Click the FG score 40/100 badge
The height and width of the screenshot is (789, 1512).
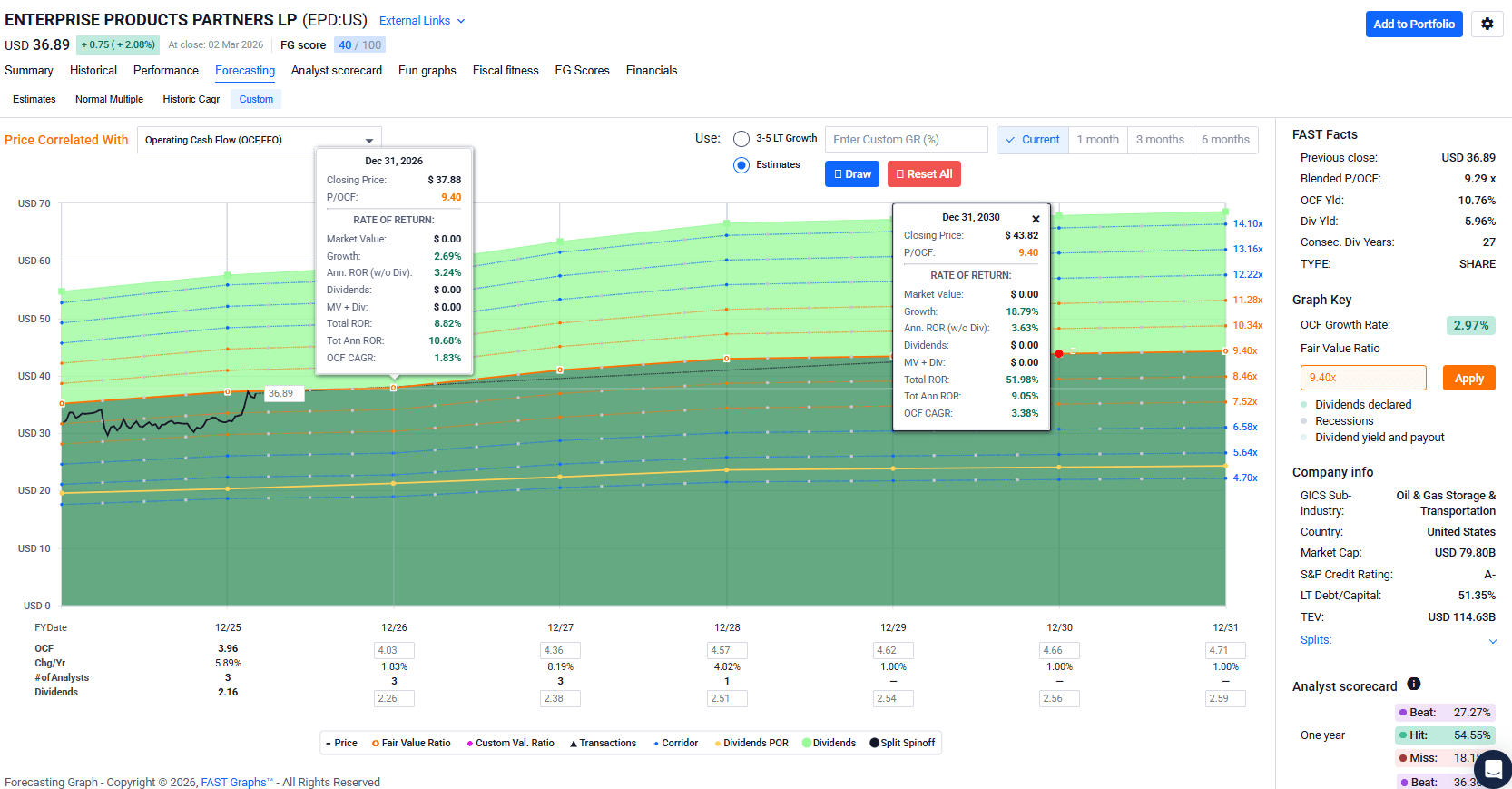pos(360,45)
